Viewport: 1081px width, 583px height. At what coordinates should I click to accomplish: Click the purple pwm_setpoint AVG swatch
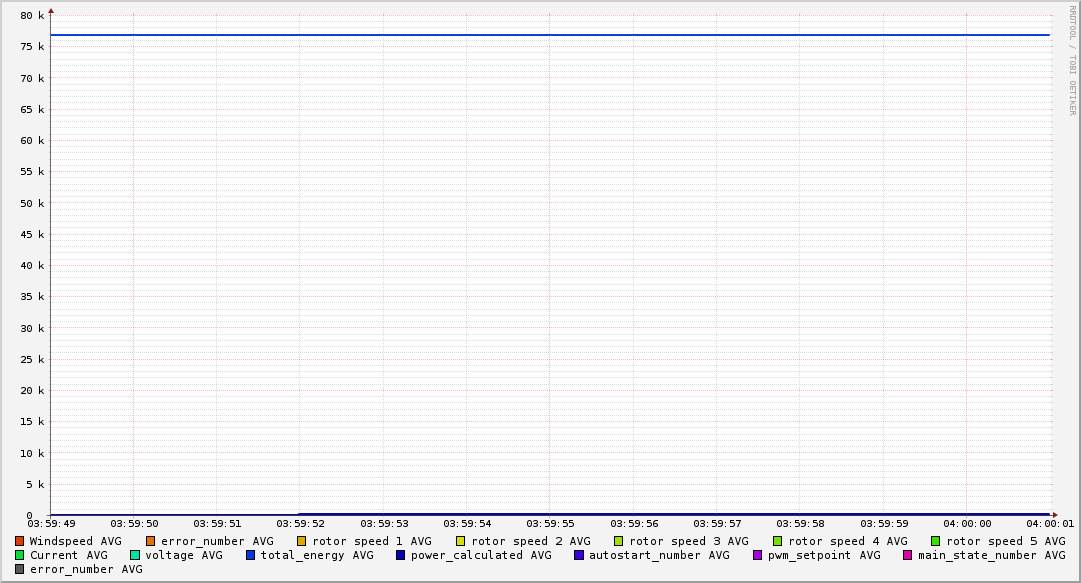click(x=757, y=555)
